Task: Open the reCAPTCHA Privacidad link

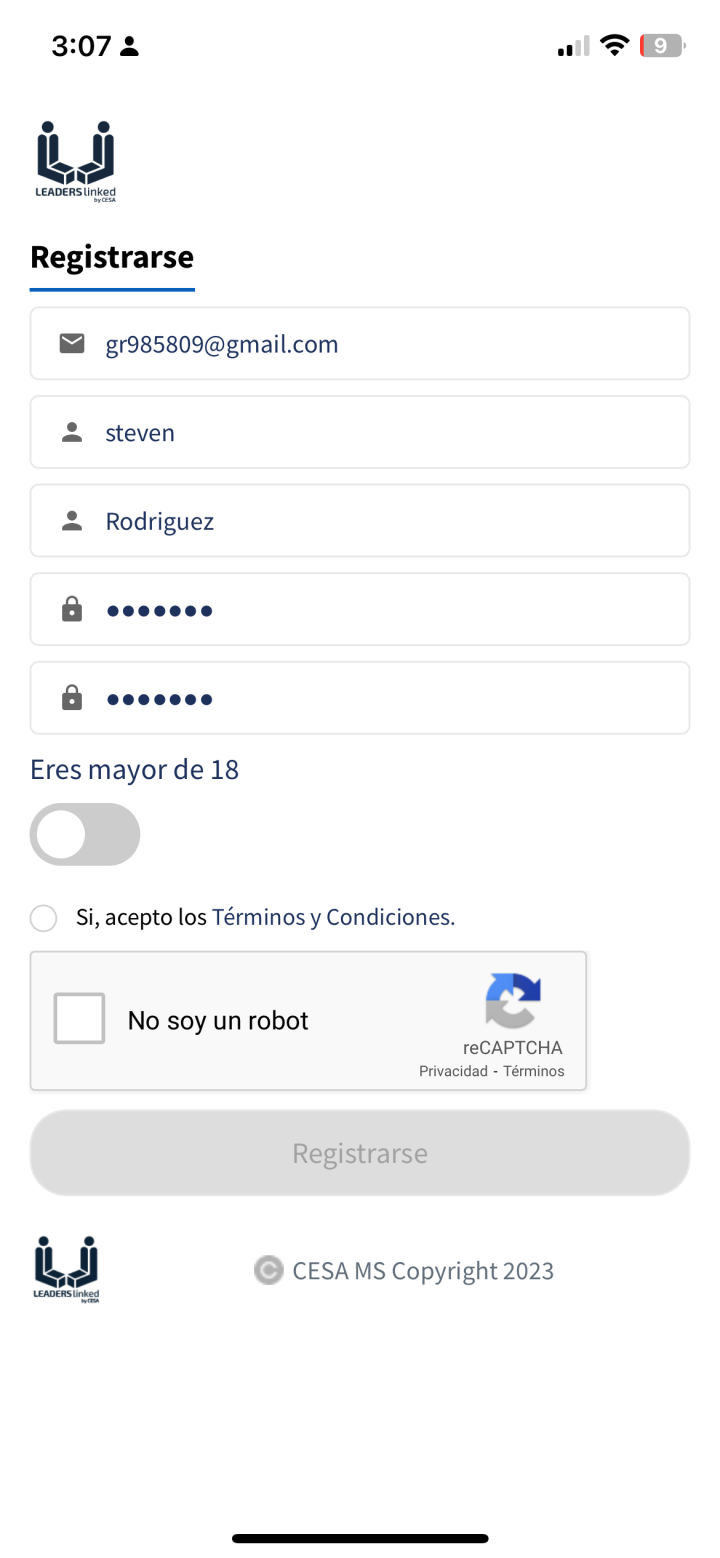Action: [x=453, y=1071]
